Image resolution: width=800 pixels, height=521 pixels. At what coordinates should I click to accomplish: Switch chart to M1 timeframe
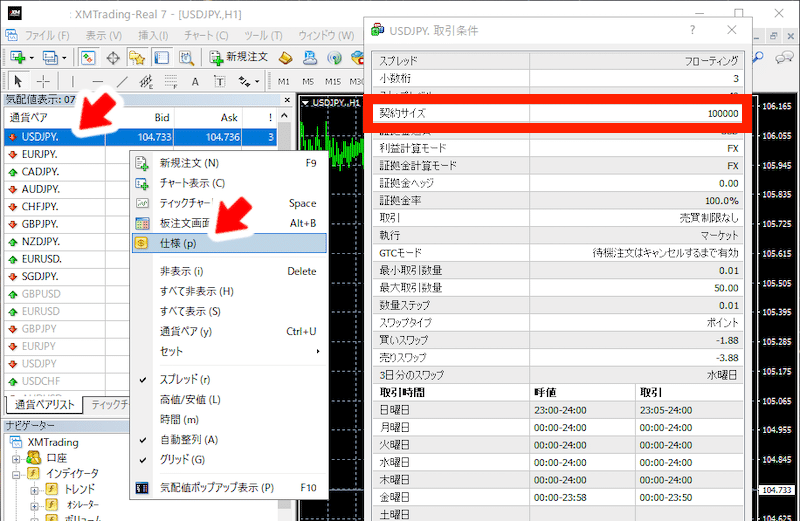coord(284,82)
